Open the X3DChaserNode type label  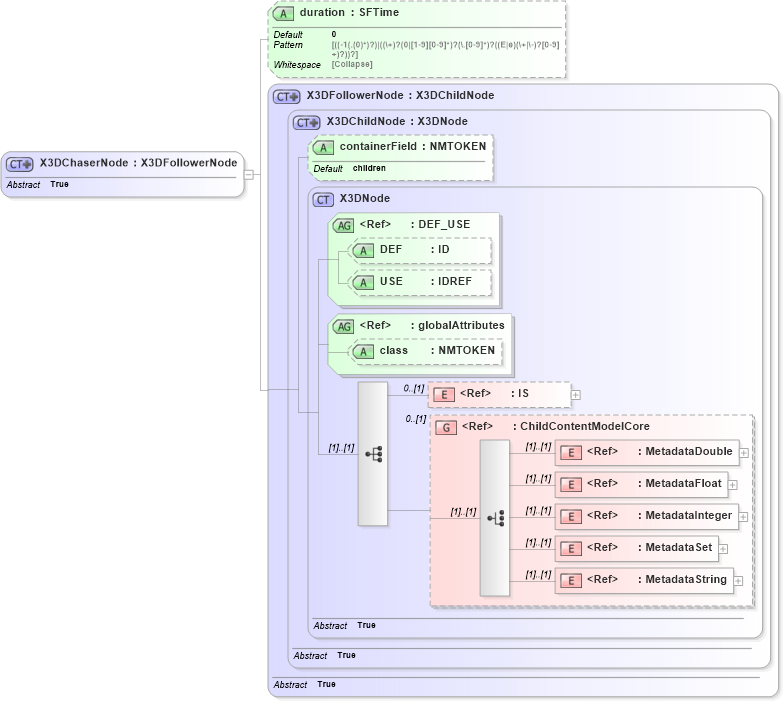click(138, 163)
